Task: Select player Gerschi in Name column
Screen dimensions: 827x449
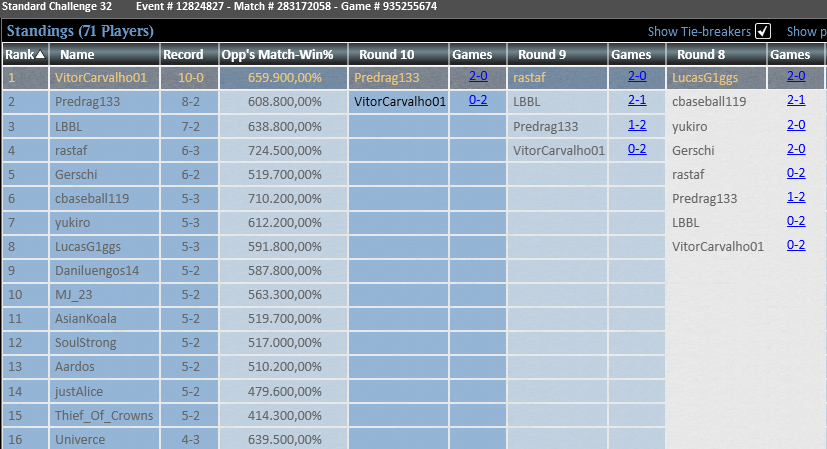Action: 76,175
